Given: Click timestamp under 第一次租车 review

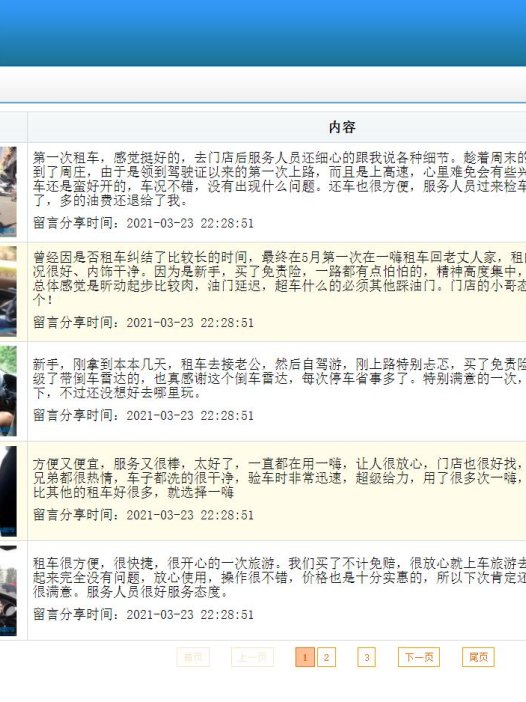Looking at the screenshot, I should pyautogui.click(x=143, y=223).
